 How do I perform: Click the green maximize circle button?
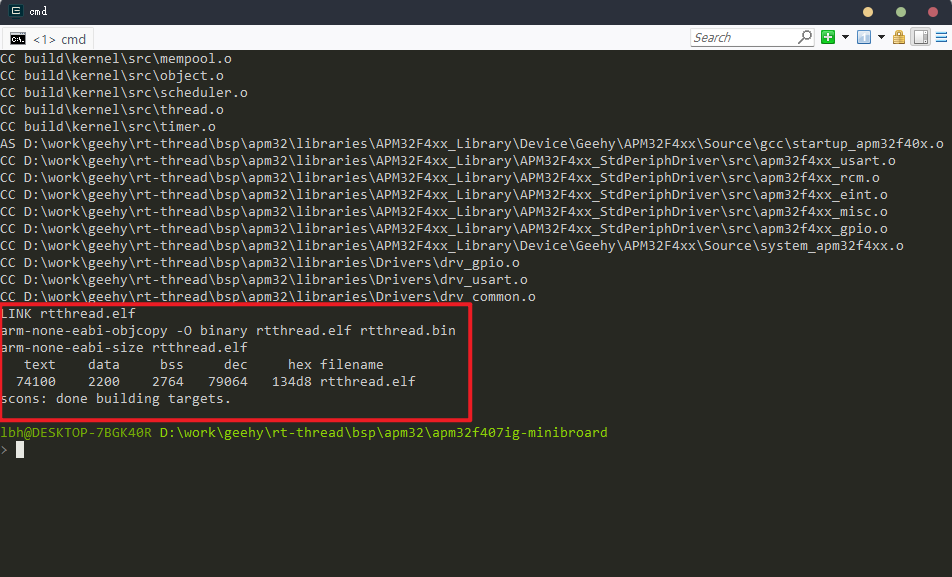901,12
